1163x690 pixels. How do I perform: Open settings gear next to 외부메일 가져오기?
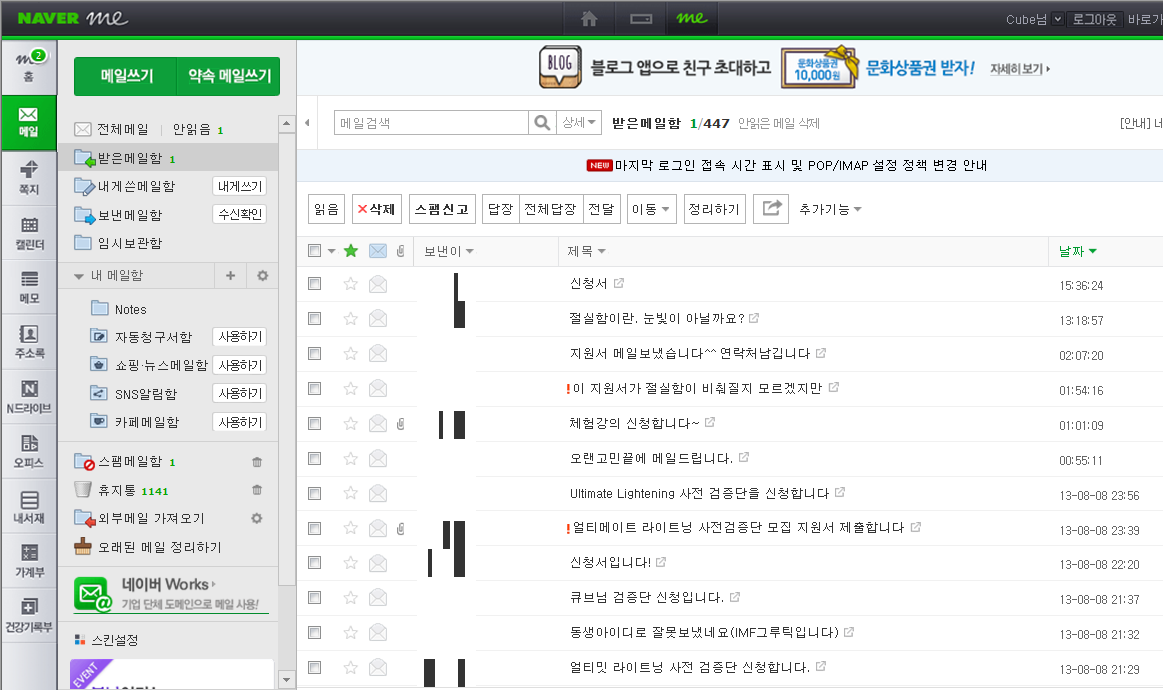click(258, 518)
